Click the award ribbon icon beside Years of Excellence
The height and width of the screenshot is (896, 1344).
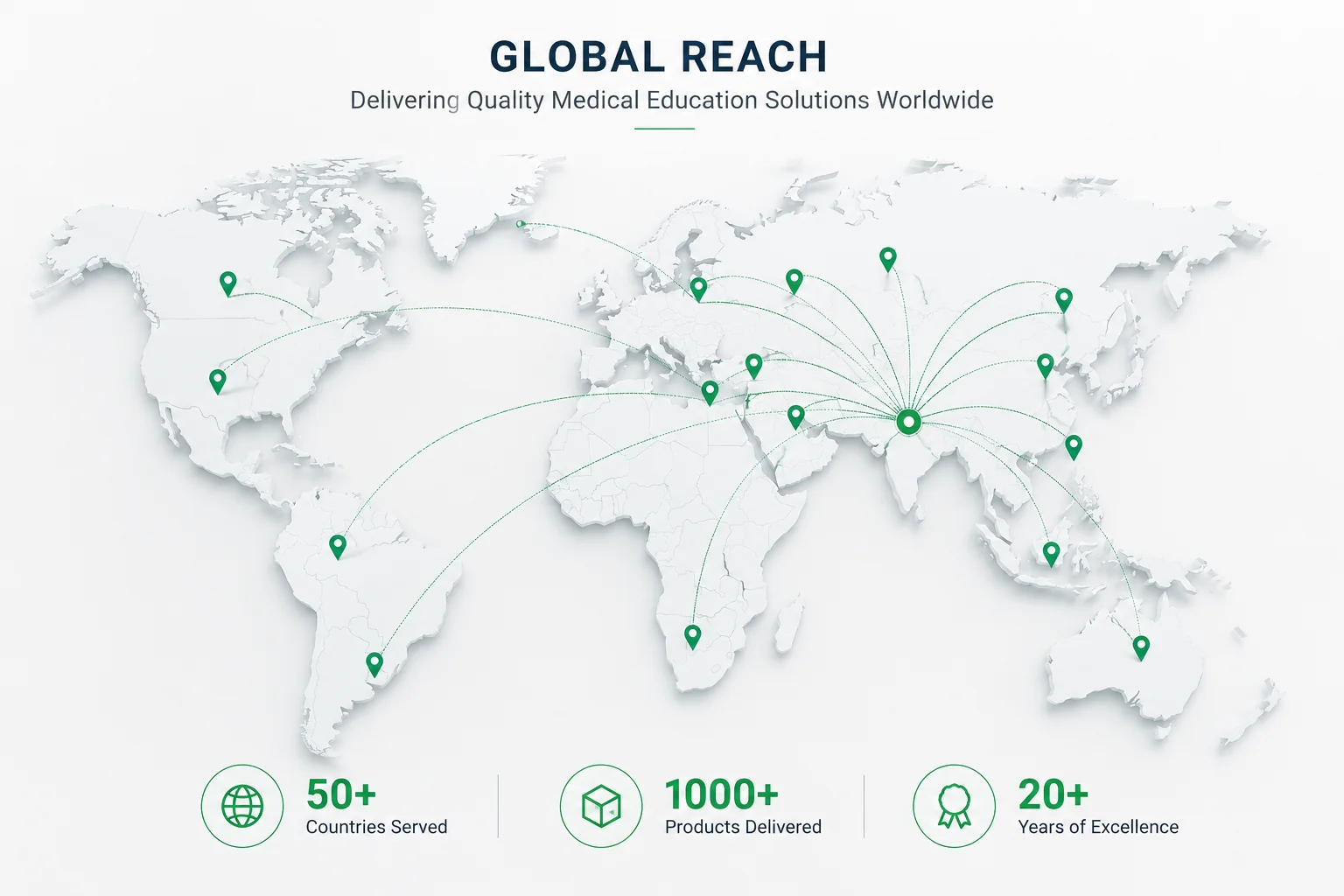pyautogui.click(x=954, y=806)
